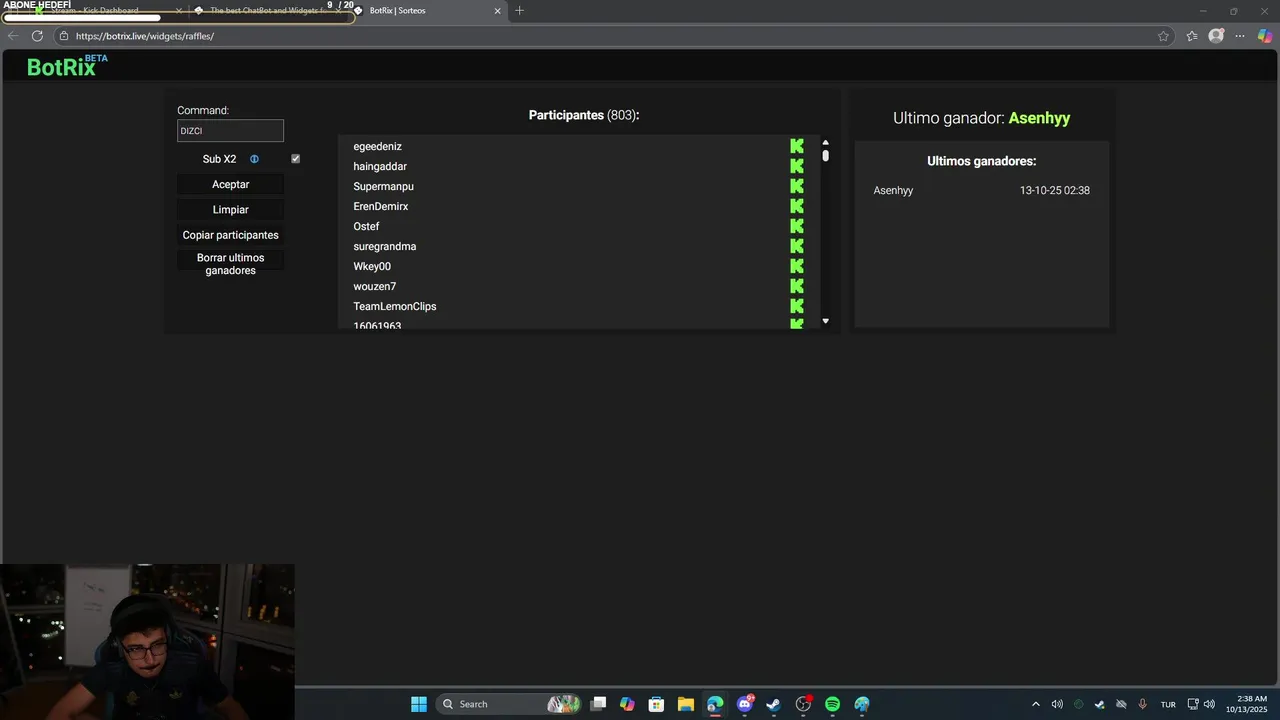Select the BotRix Sorteos tab
Image resolution: width=1280 pixels, height=720 pixels.
pyautogui.click(x=427, y=11)
